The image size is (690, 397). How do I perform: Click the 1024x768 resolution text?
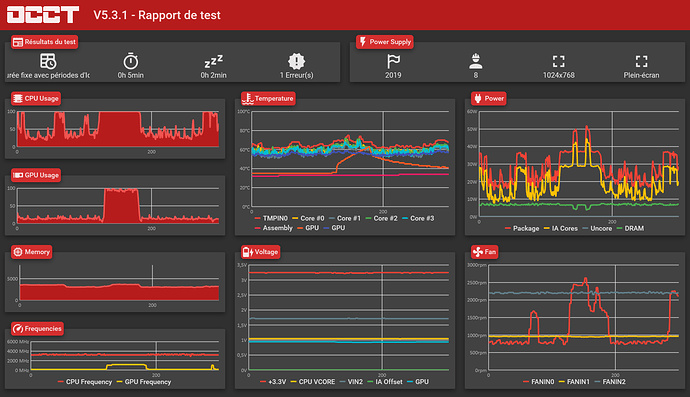[x=558, y=75]
